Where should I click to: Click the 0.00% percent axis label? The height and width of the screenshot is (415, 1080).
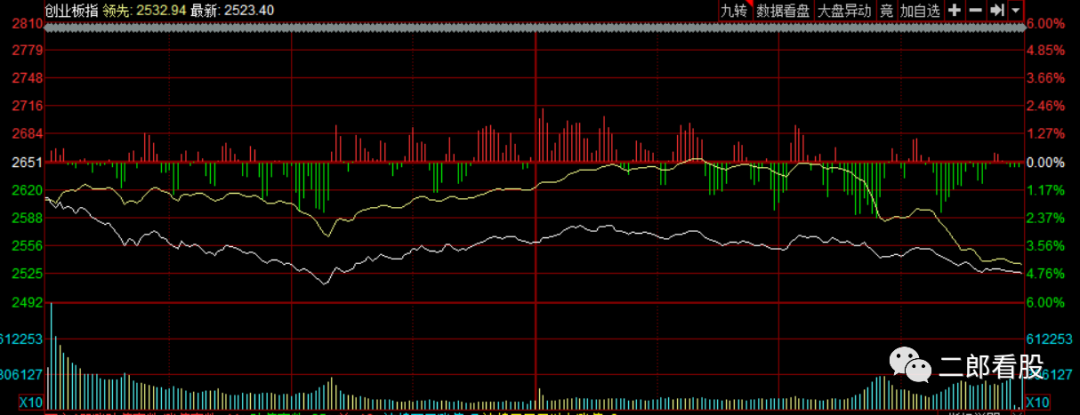point(1046,162)
